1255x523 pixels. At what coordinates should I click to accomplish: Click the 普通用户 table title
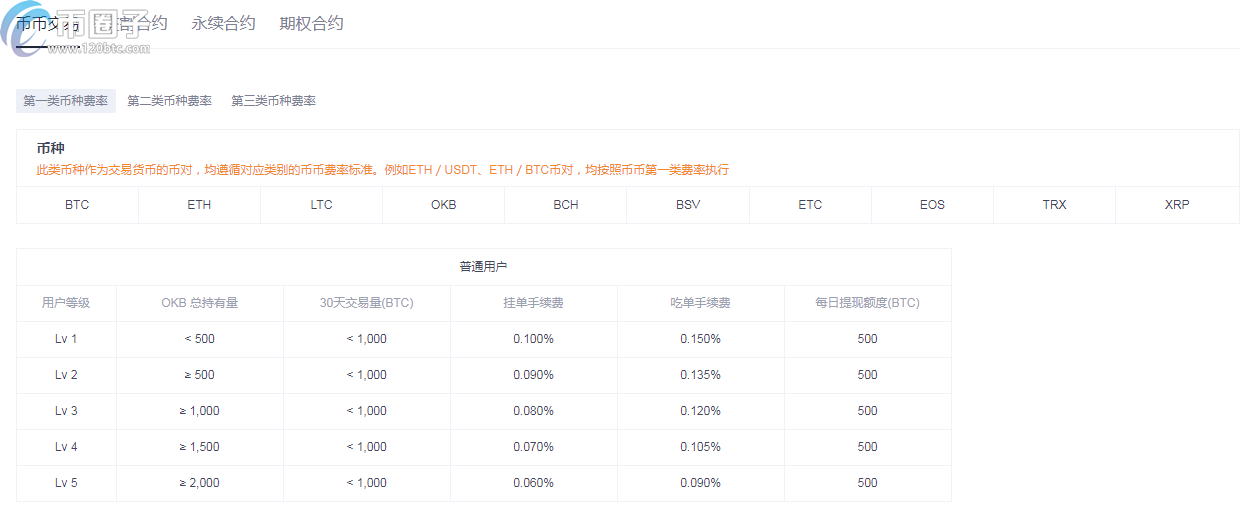click(483, 267)
